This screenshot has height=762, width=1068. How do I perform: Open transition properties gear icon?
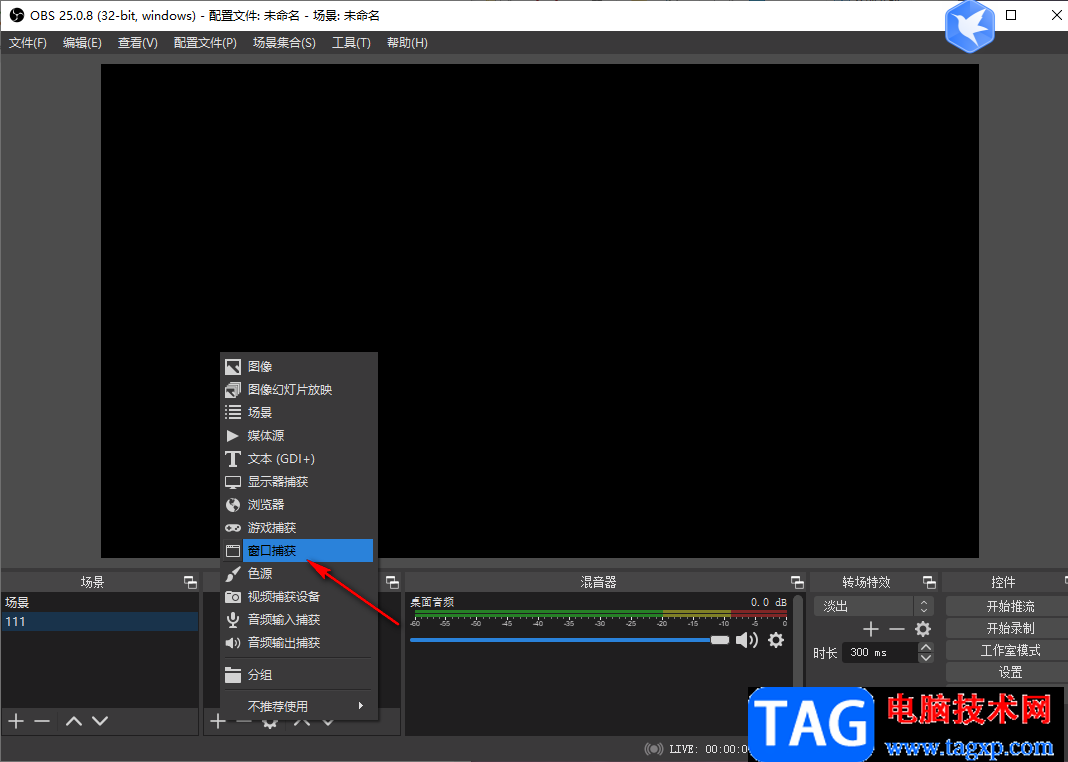click(x=923, y=629)
